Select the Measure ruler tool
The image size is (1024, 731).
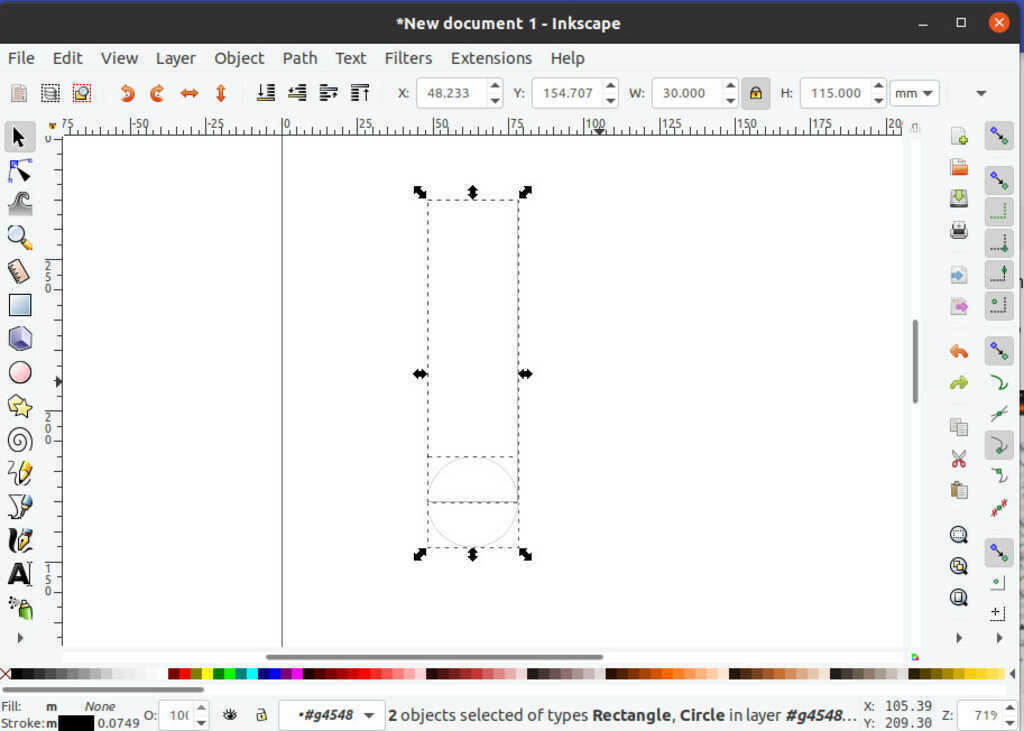[x=20, y=272]
